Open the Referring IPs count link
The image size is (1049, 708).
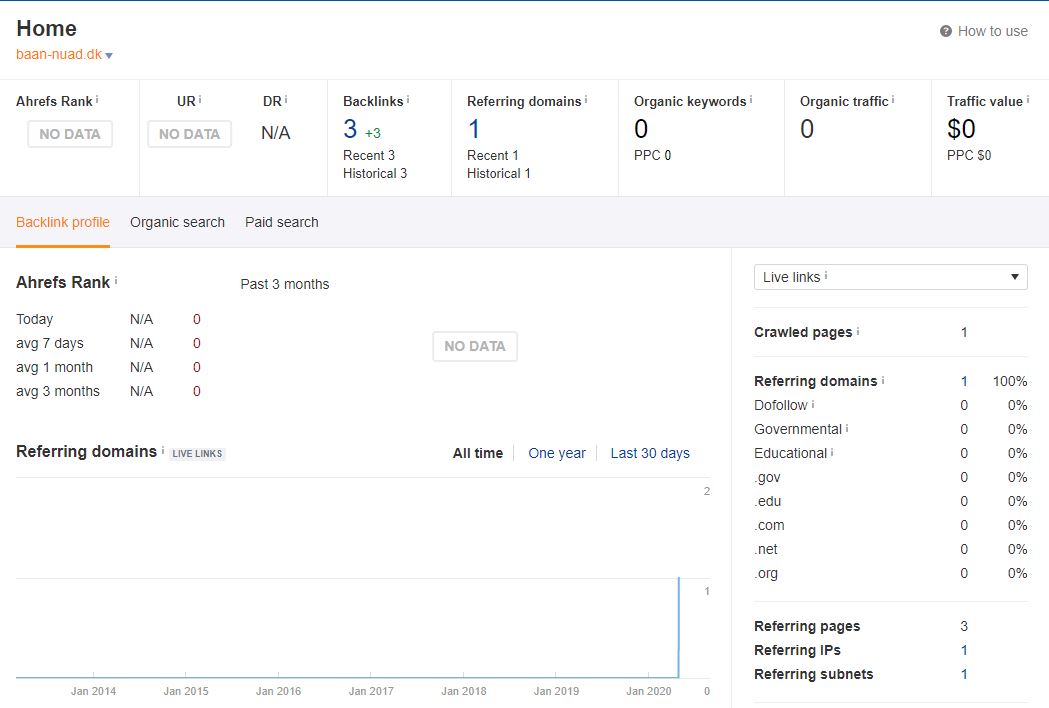click(x=964, y=650)
